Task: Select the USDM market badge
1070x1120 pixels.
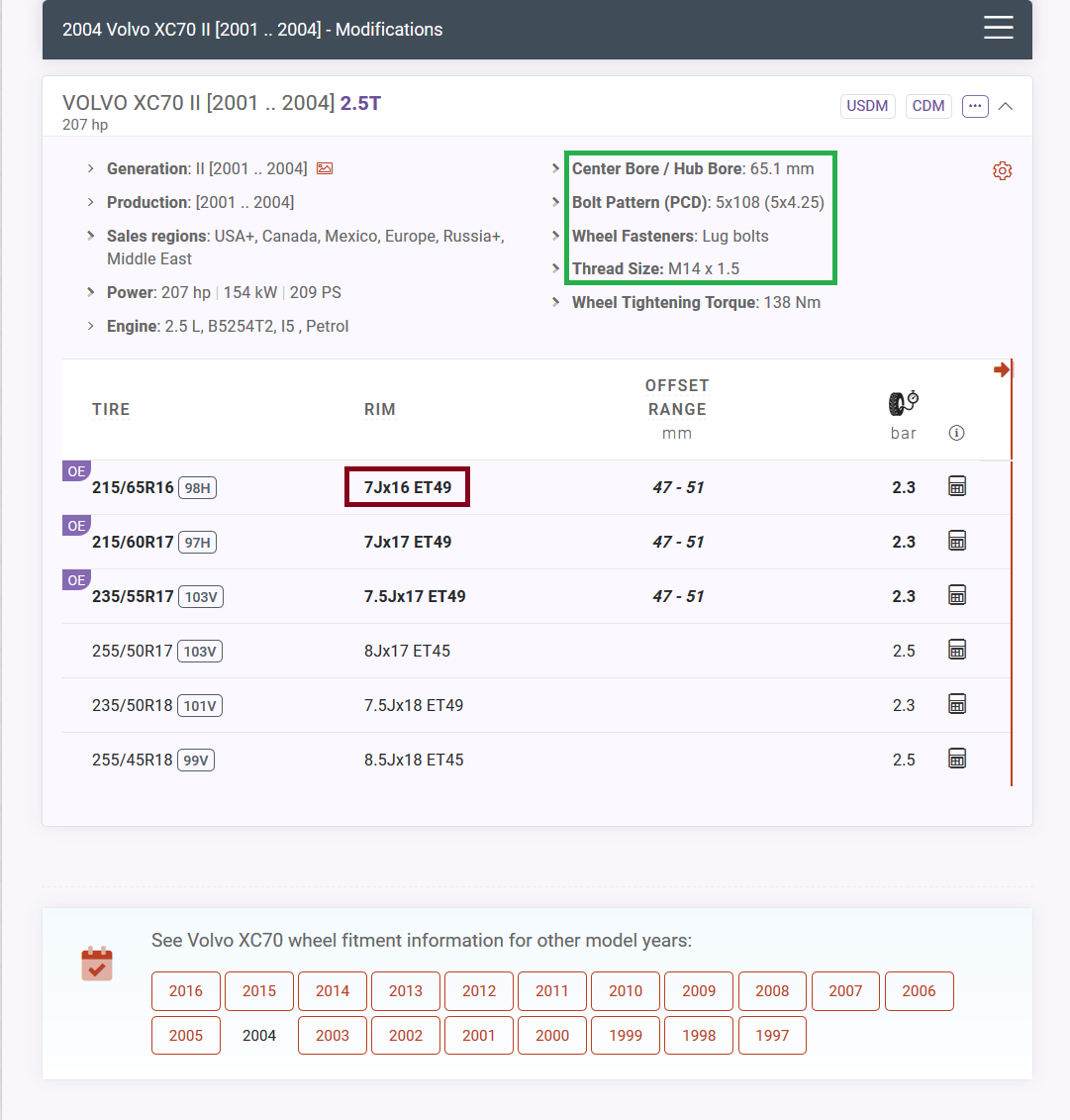Action: pos(867,106)
